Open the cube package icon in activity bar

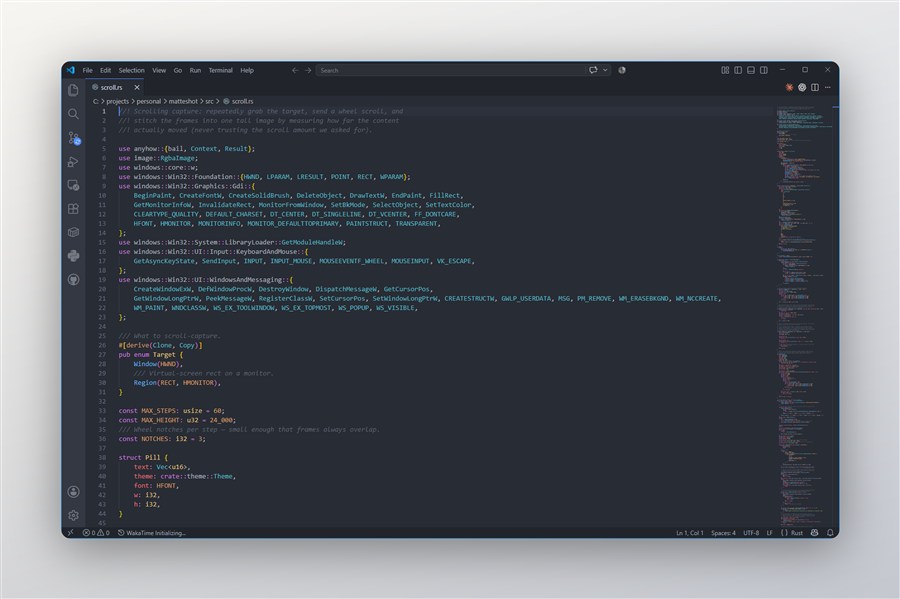[73, 232]
